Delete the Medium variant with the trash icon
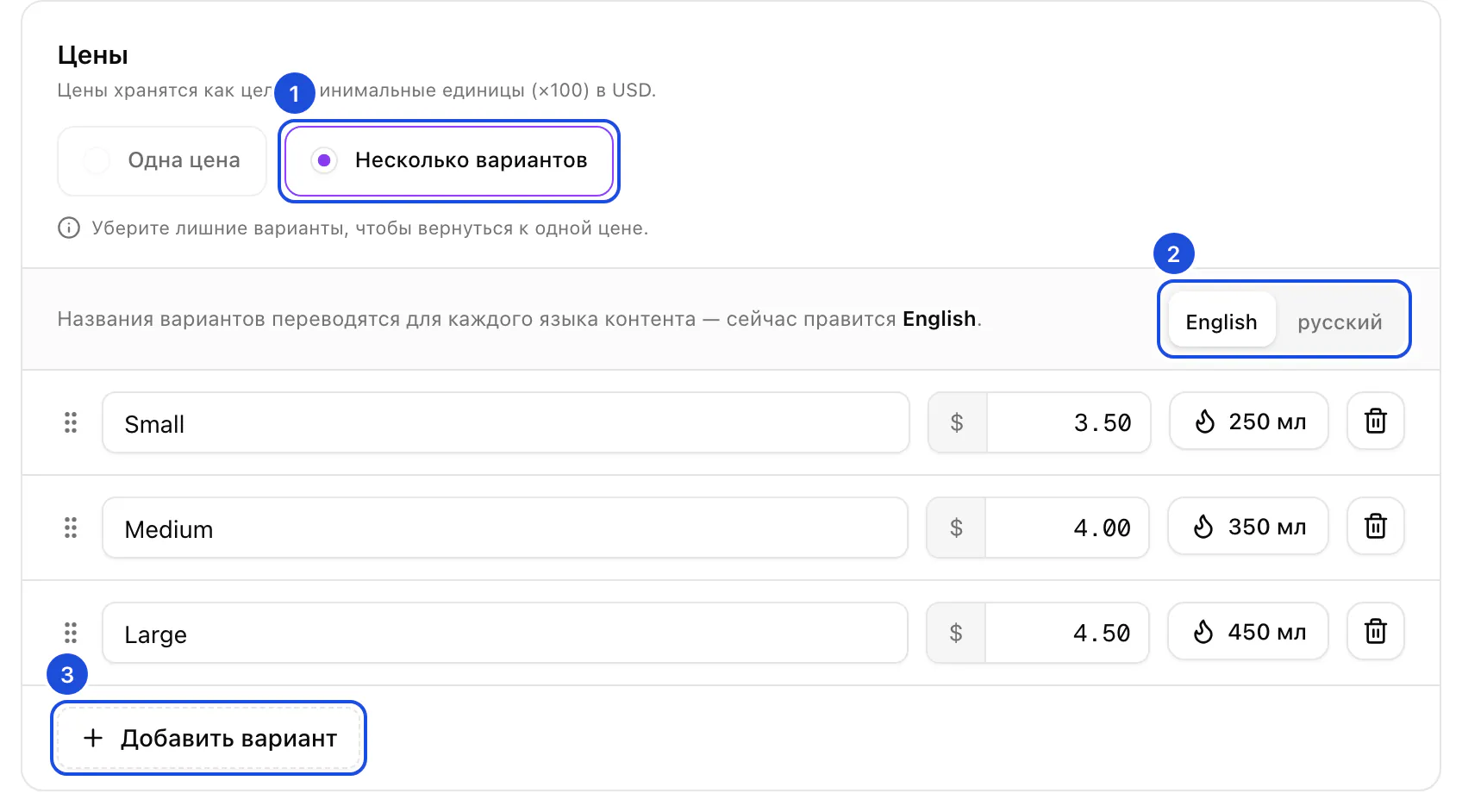1462x812 pixels. coord(1376,527)
